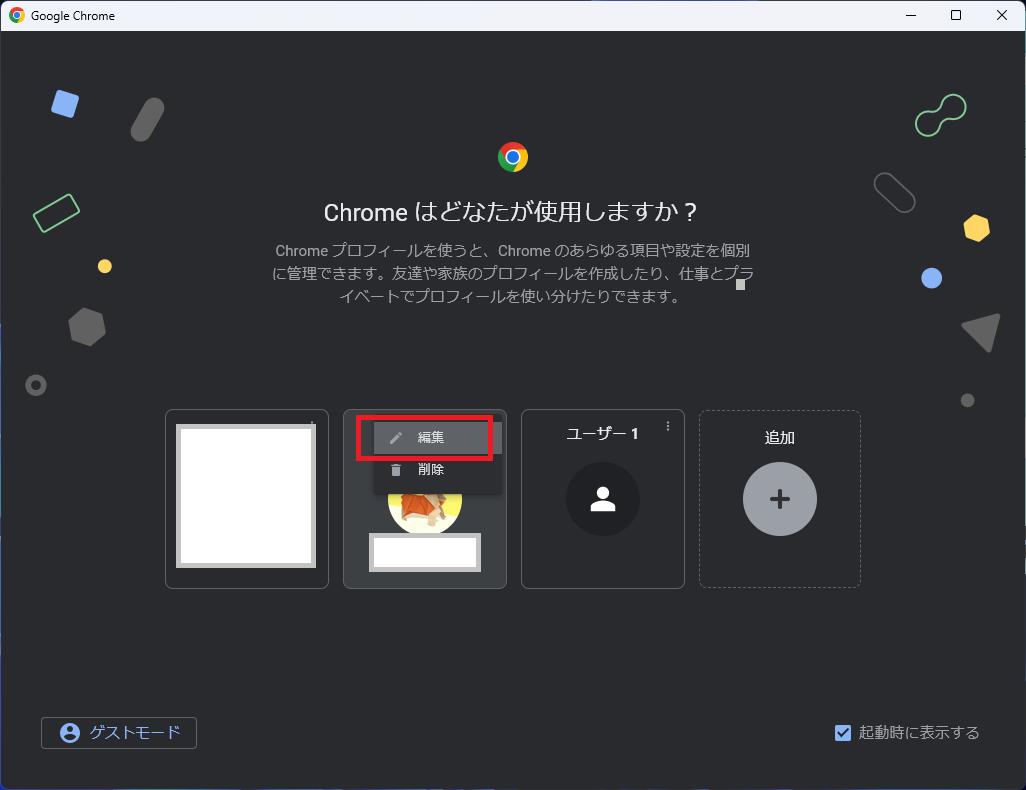The image size is (1026, 790).
Task: Select the 編集 context menu entry
Action: pyautogui.click(x=437, y=437)
